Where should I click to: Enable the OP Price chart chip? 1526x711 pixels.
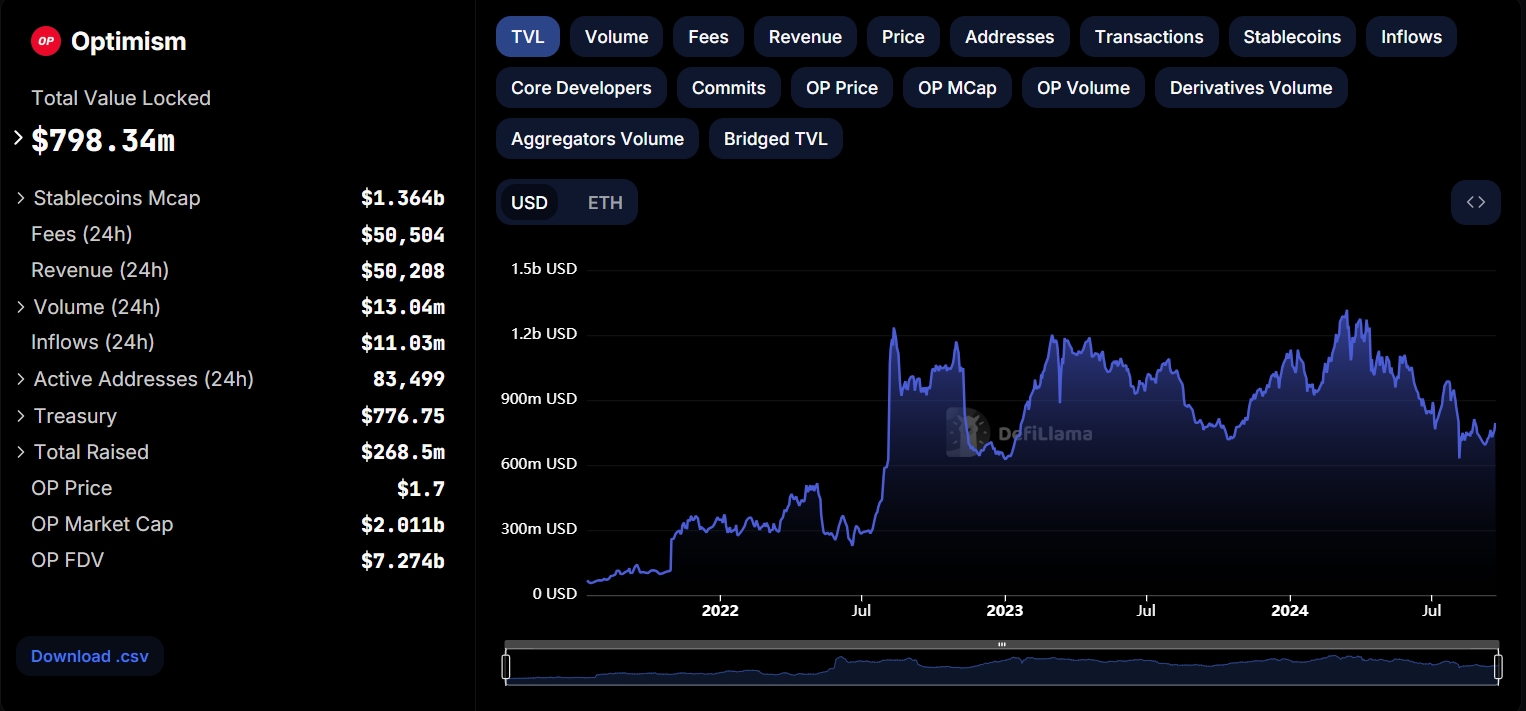click(x=842, y=88)
